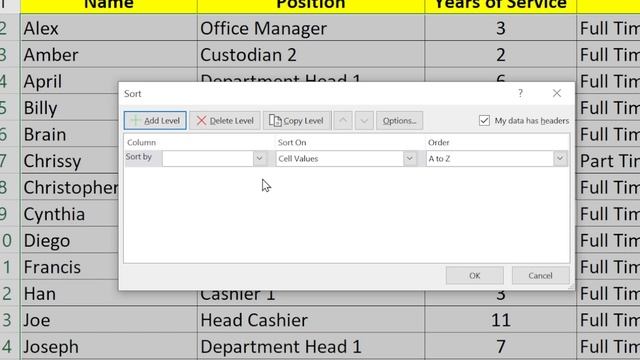This screenshot has height=360, width=640.
Task: Select Amber's years of service 2
Action: (x=500, y=54)
